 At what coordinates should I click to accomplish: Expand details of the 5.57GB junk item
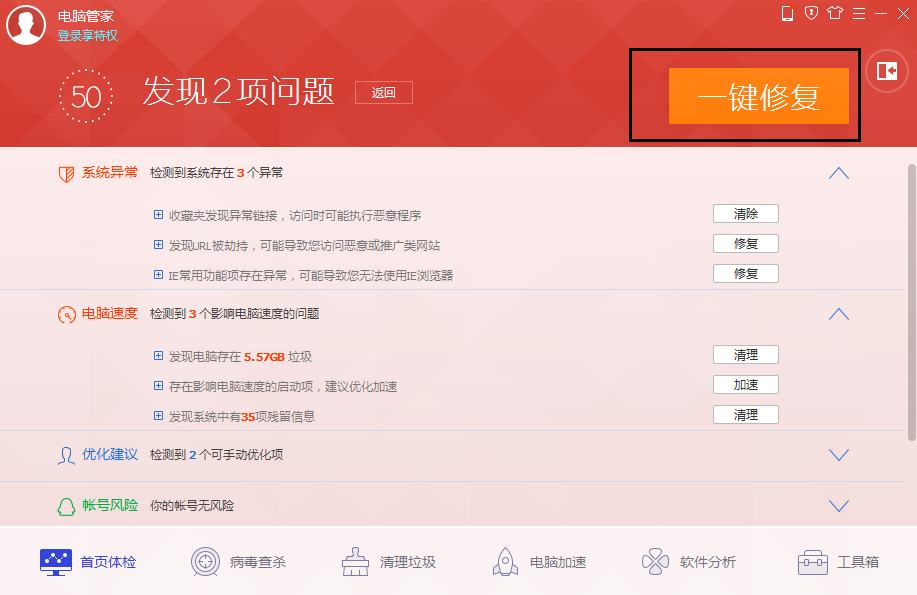[158, 354]
